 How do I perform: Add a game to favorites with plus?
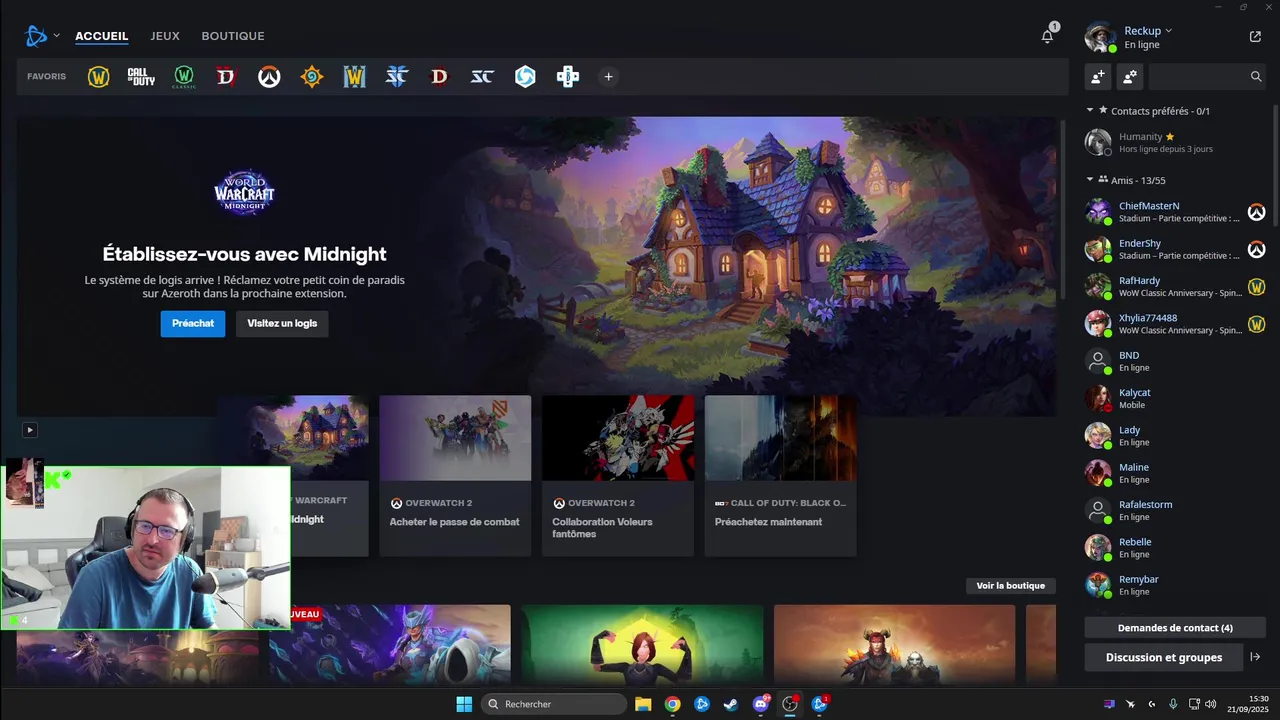[x=608, y=77]
